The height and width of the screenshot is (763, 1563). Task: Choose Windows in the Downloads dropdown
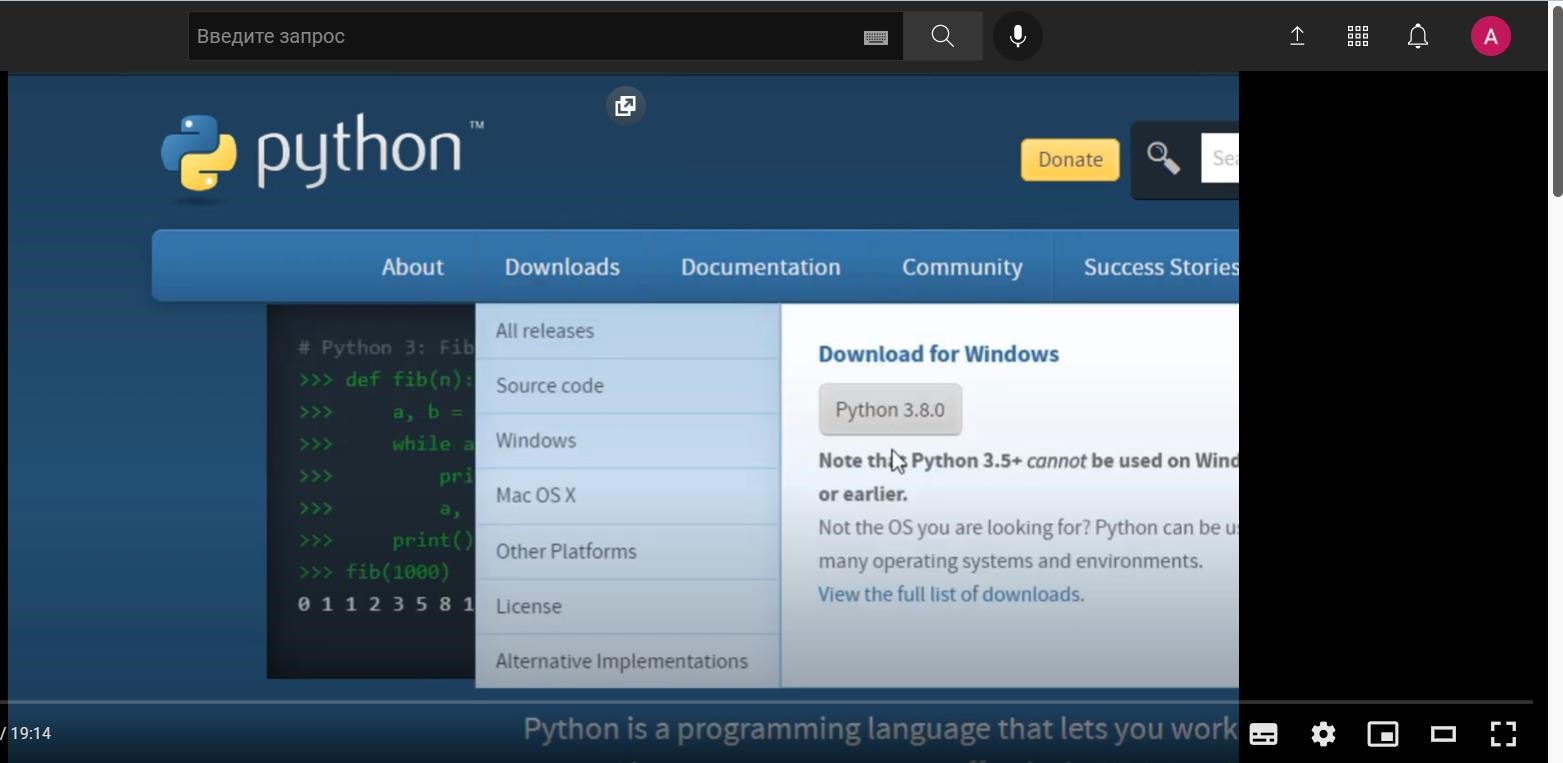(627, 441)
